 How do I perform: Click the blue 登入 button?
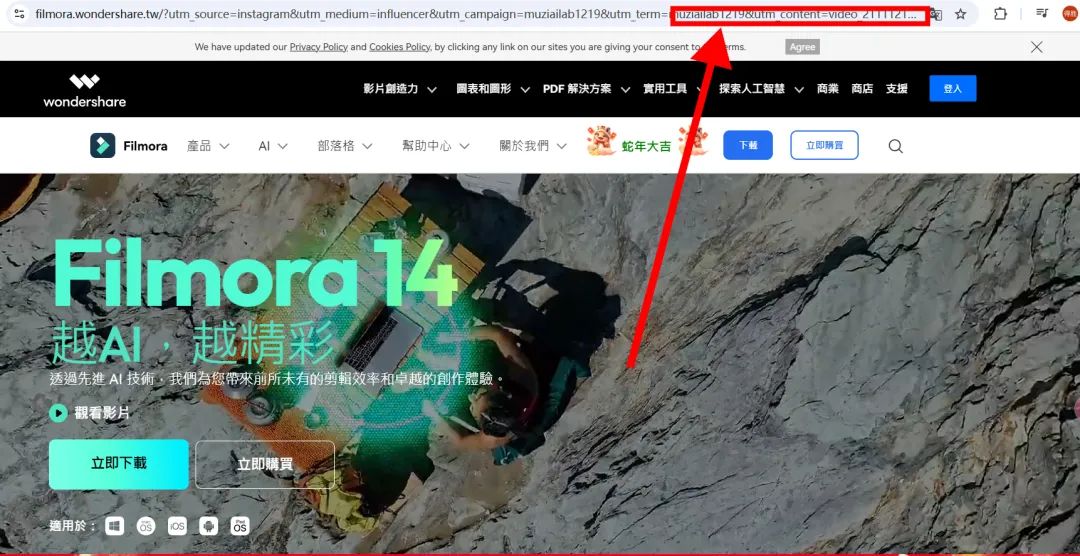[953, 88]
